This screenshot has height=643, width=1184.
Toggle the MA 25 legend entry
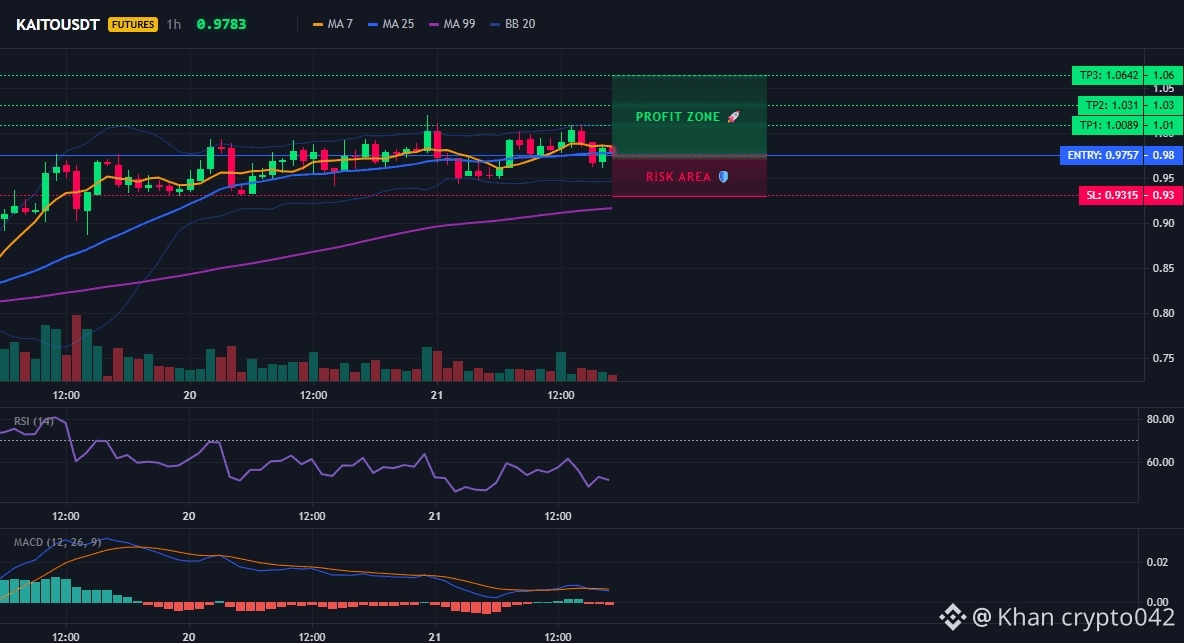point(391,24)
